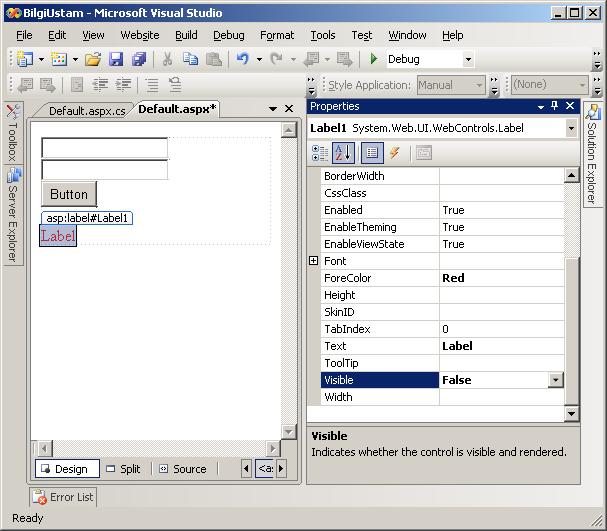The image size is (607, 531).
Task: Click the Open File folder icon
Action: pyautogui.click(x=93, y=59)
